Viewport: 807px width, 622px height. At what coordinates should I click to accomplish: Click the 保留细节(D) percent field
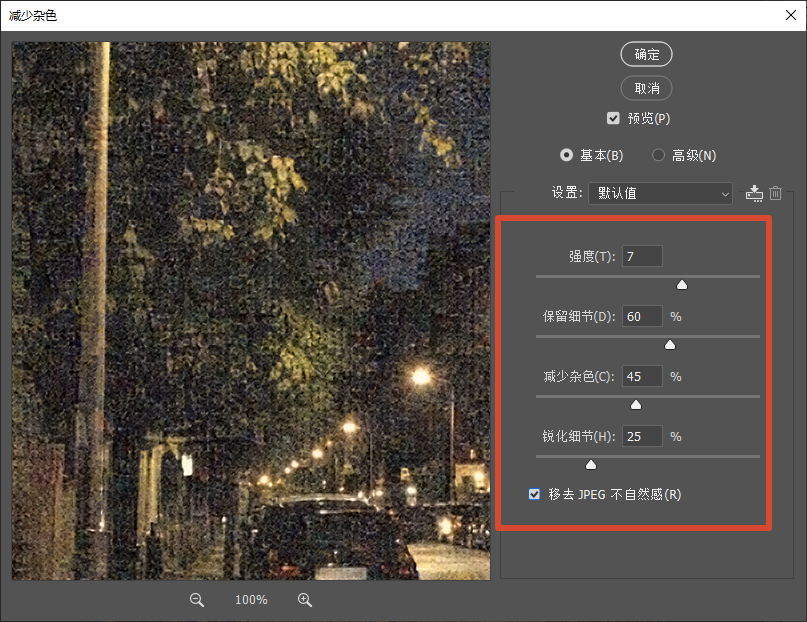642,316
